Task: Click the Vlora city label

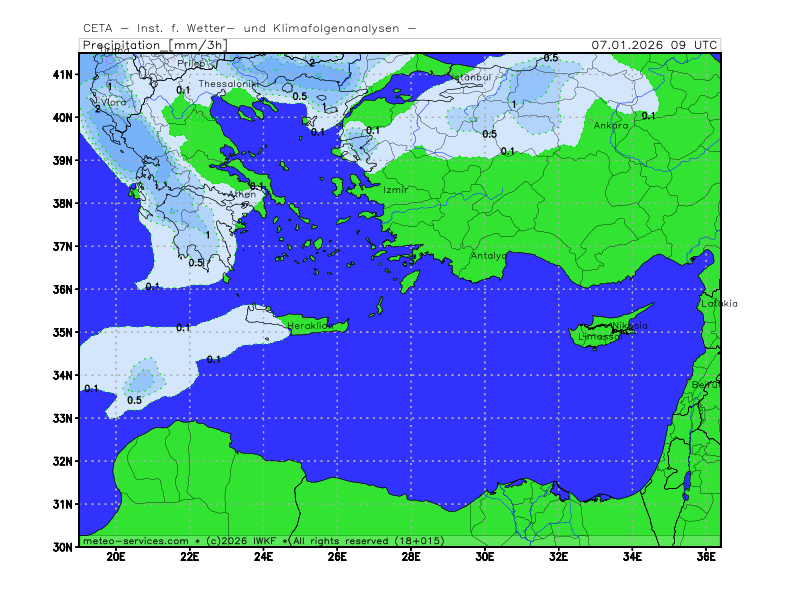Action: [x=113, y=102]
